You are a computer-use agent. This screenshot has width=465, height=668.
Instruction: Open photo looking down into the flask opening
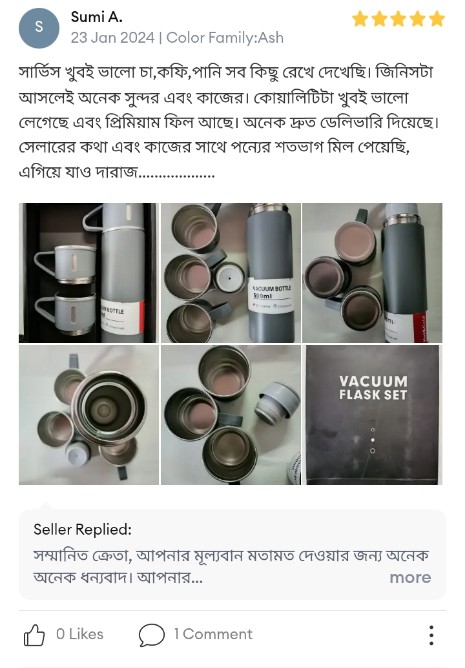(88, 415)
